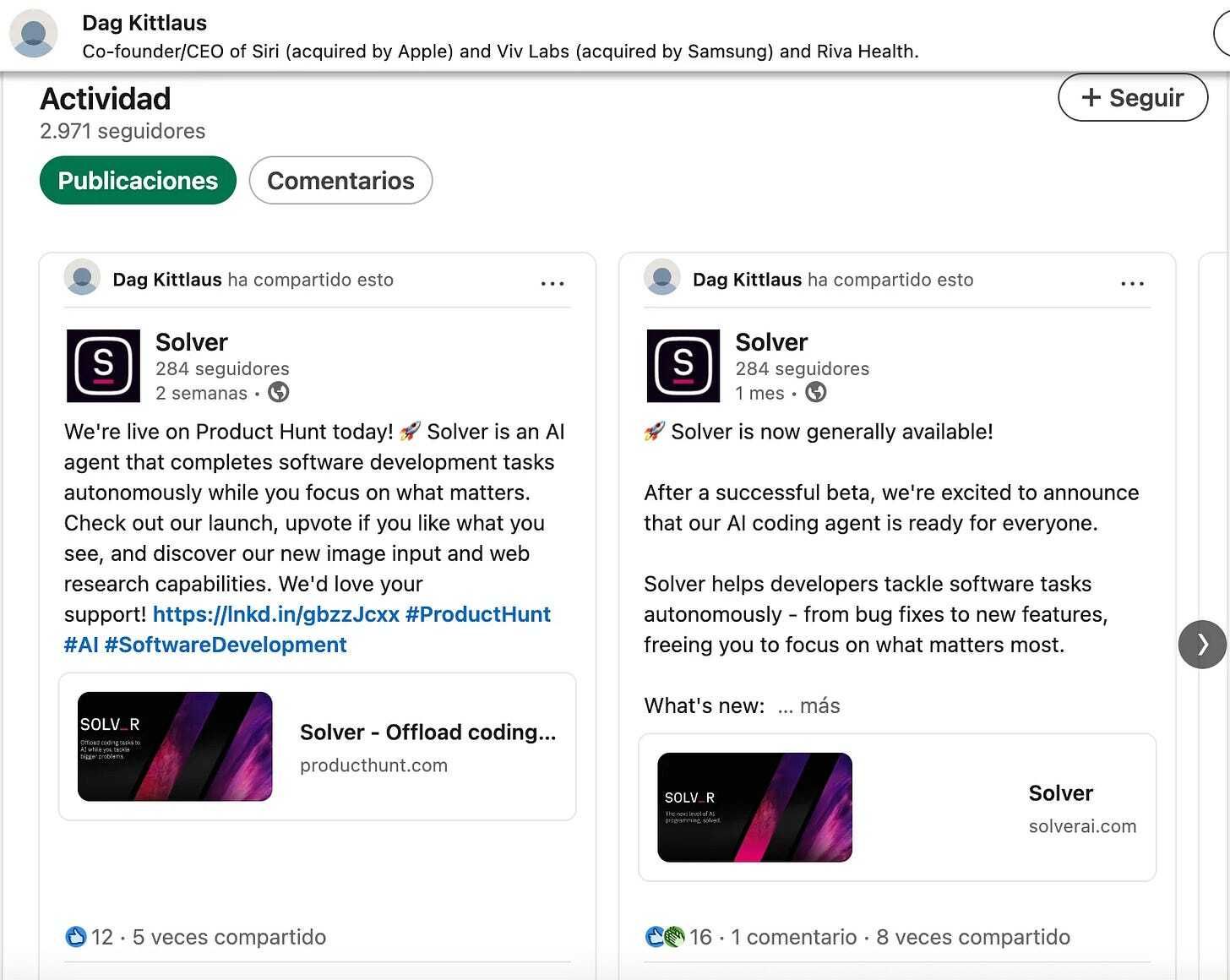
Task: Open the solverai.com link preview card
Action: 896,807
